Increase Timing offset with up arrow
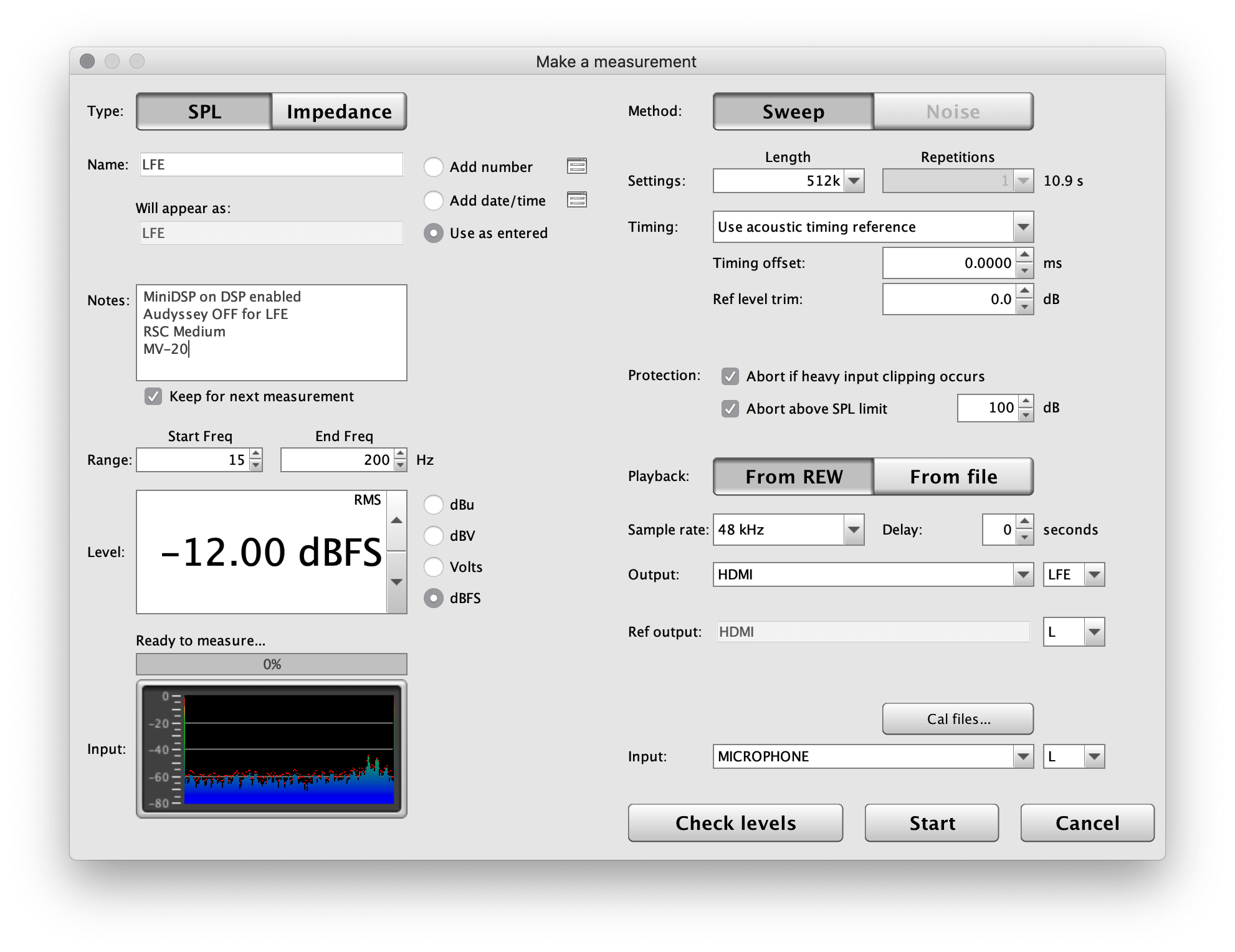 coord(1024,256)
